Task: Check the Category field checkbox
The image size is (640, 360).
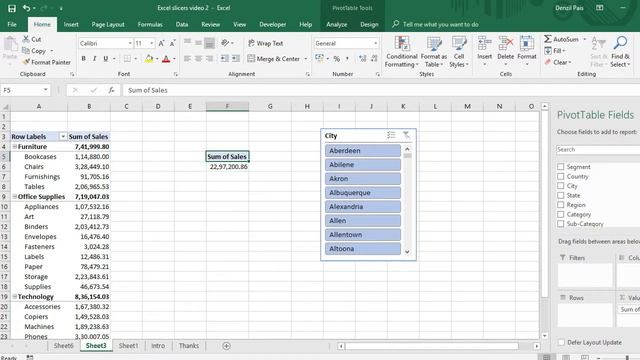Action: (x=560, y=214)
